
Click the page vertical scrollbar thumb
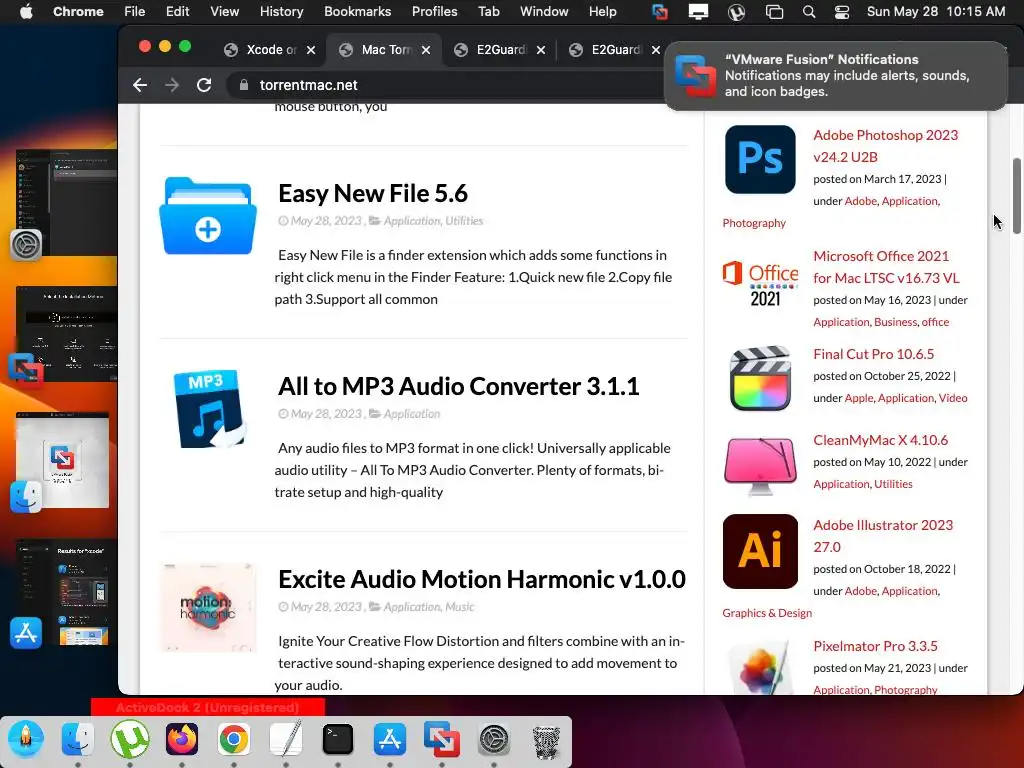click(x=1016, y=197)
